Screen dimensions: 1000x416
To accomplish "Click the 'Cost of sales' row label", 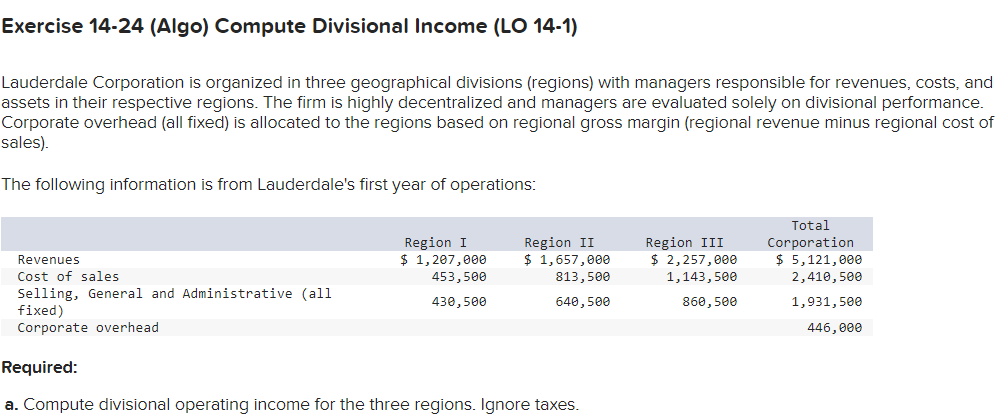I will coord(68,276).
